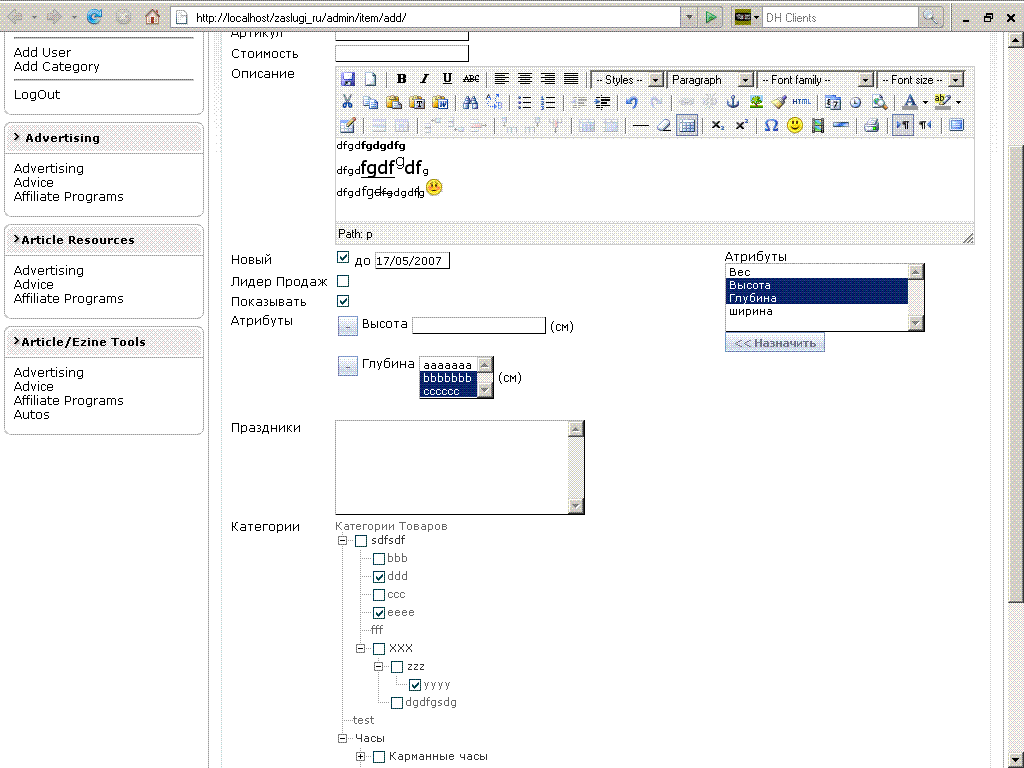
Task: Click the Save icon in editor toolbar
Action: click(348, 79)
